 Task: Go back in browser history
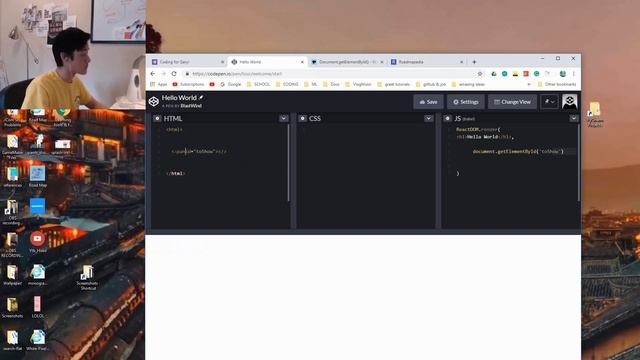click(153, 74)
